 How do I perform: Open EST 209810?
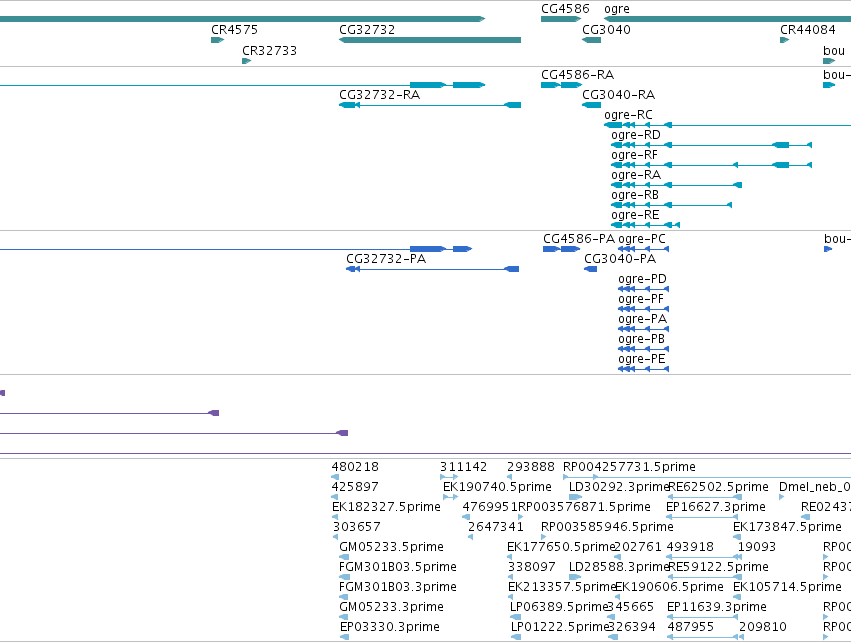(x=763, y=627)
